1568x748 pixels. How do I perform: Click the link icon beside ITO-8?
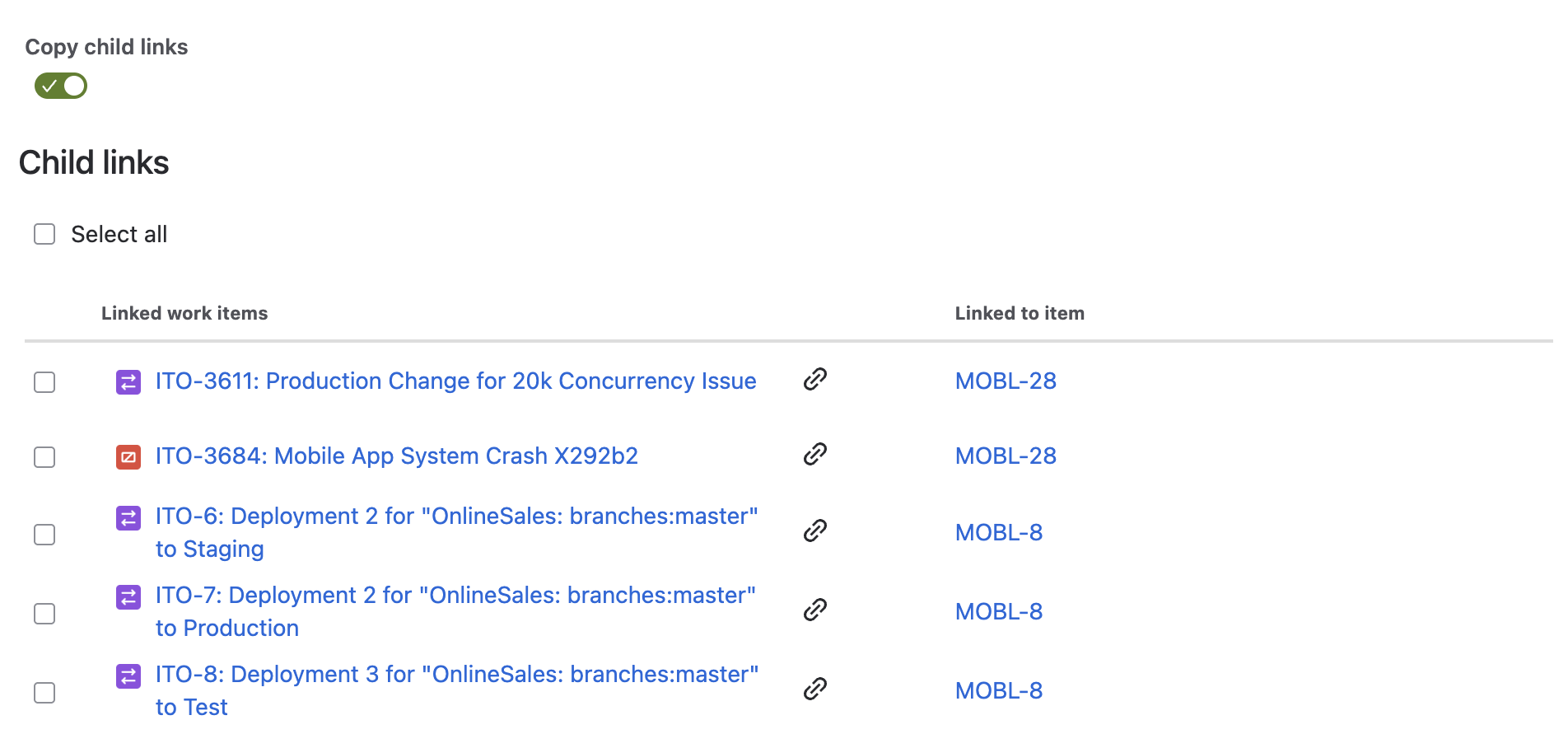point(814,689)
